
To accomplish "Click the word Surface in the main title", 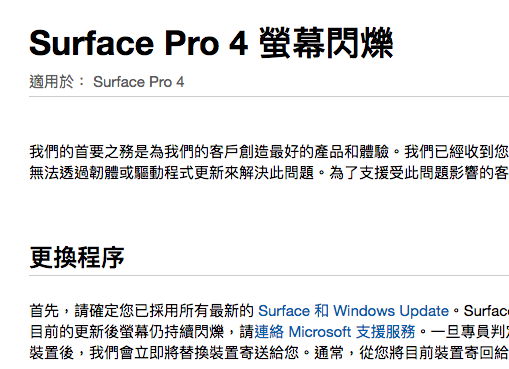I will pyautogui.click(x=92, y=43).
